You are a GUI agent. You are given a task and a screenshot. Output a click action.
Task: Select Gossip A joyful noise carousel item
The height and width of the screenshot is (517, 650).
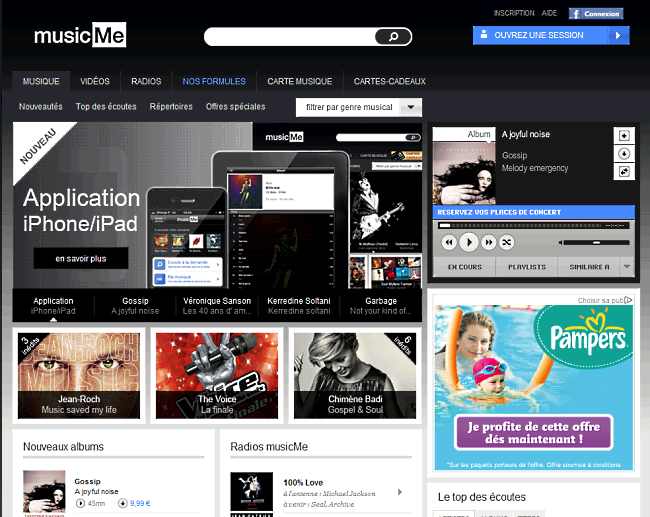135,306
